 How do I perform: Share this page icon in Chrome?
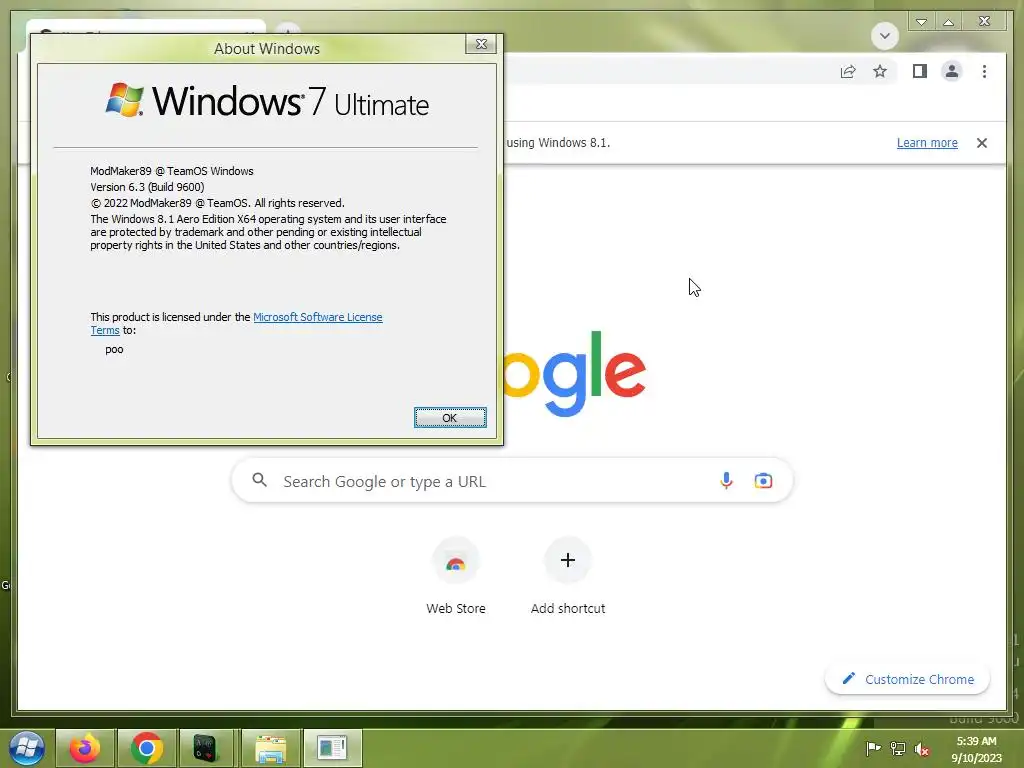coord(848,71)
